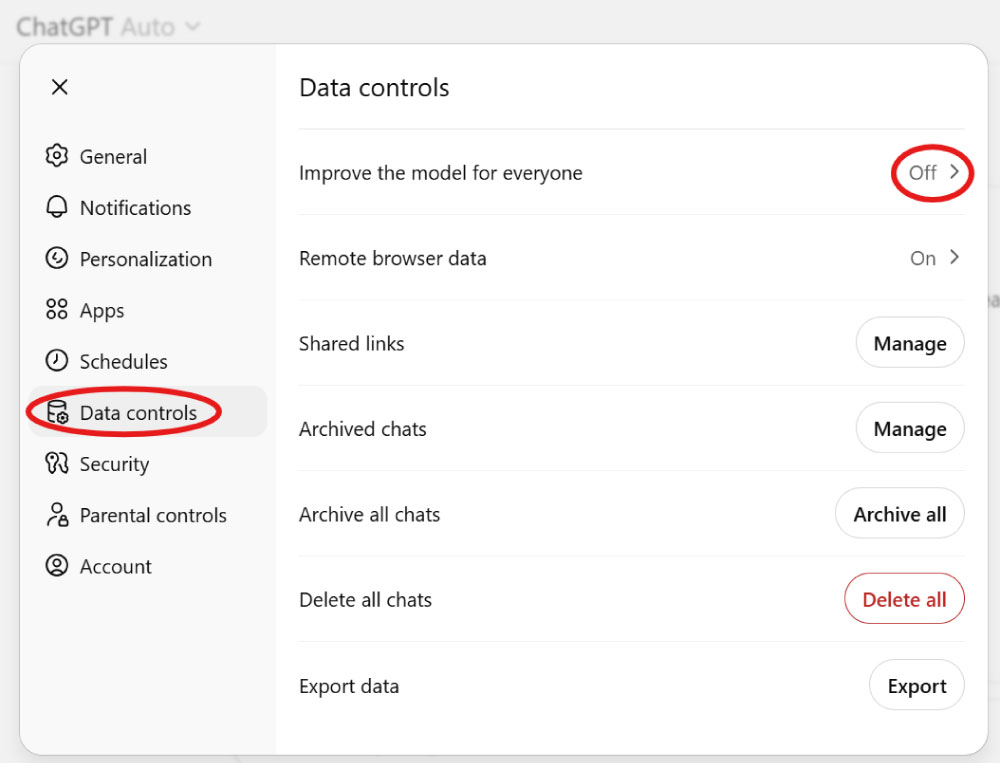This screenshot has height=763, width=1000.
Task: Close the settings dialog with X
Action: coord(59,87)
